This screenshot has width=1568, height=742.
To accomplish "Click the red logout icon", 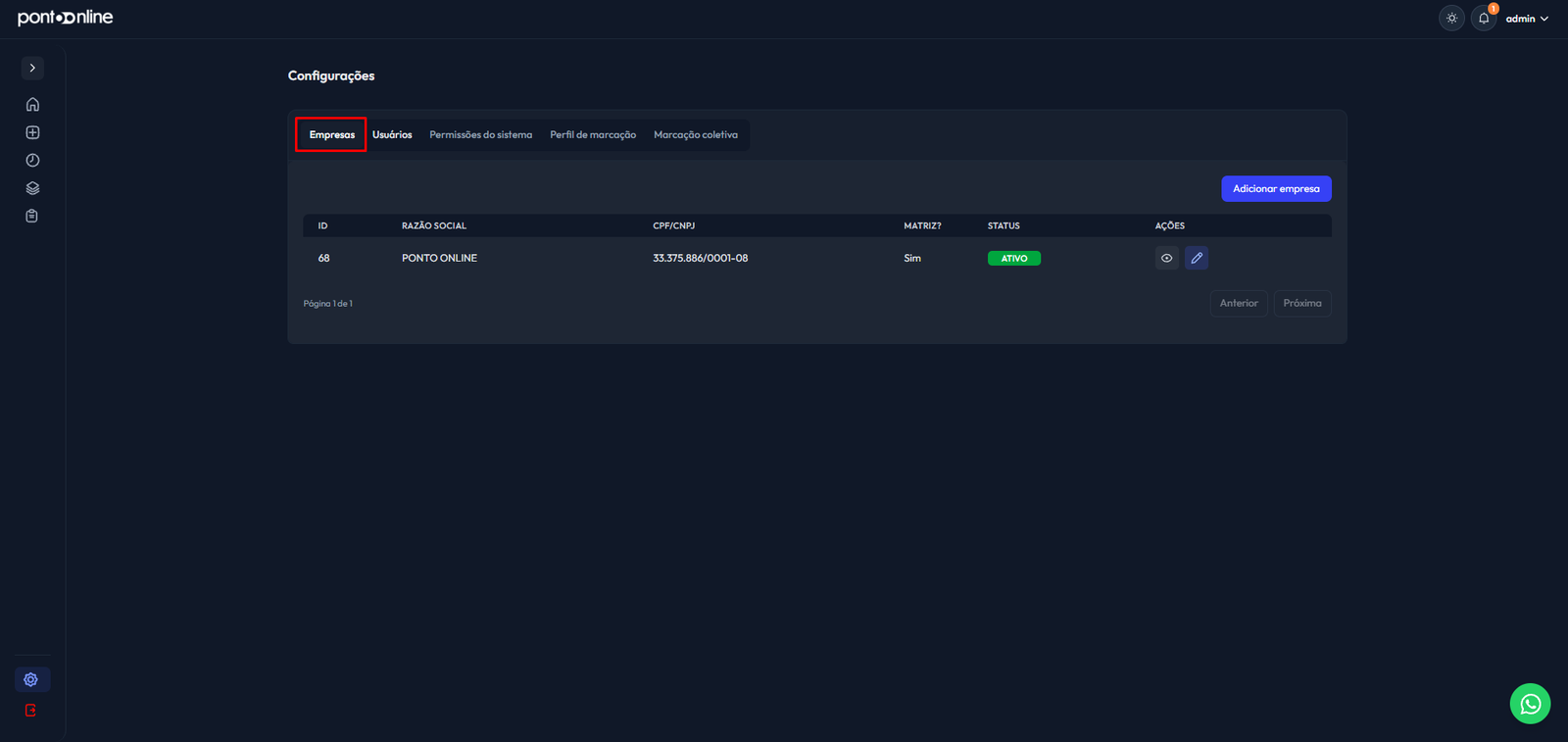I will coord(31,711).
